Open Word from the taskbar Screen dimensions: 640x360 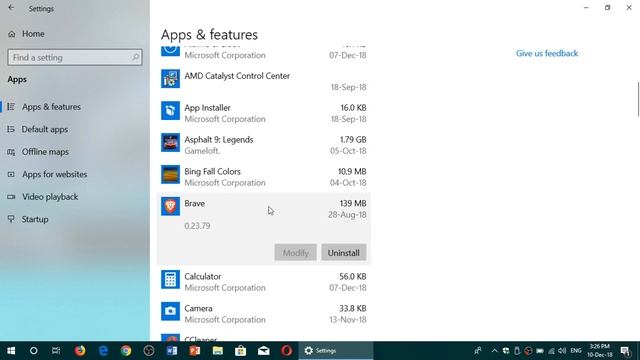point(172,351)
